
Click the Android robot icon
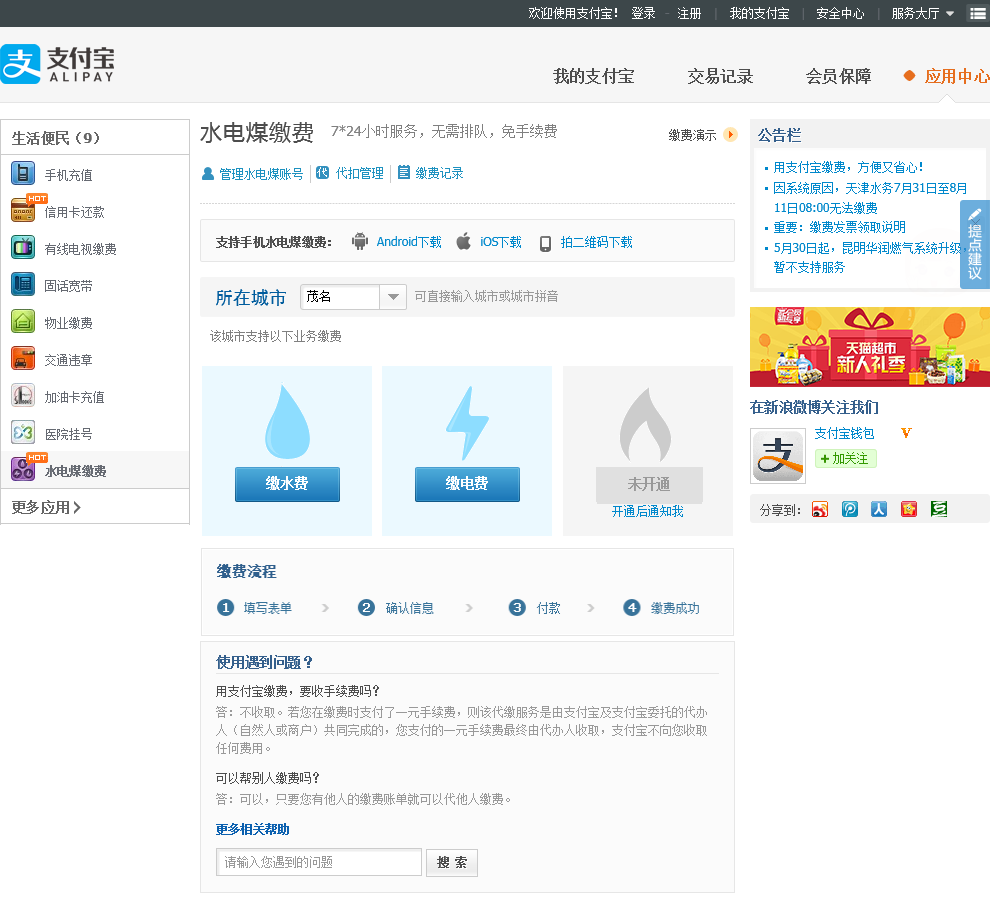[360, 241]
